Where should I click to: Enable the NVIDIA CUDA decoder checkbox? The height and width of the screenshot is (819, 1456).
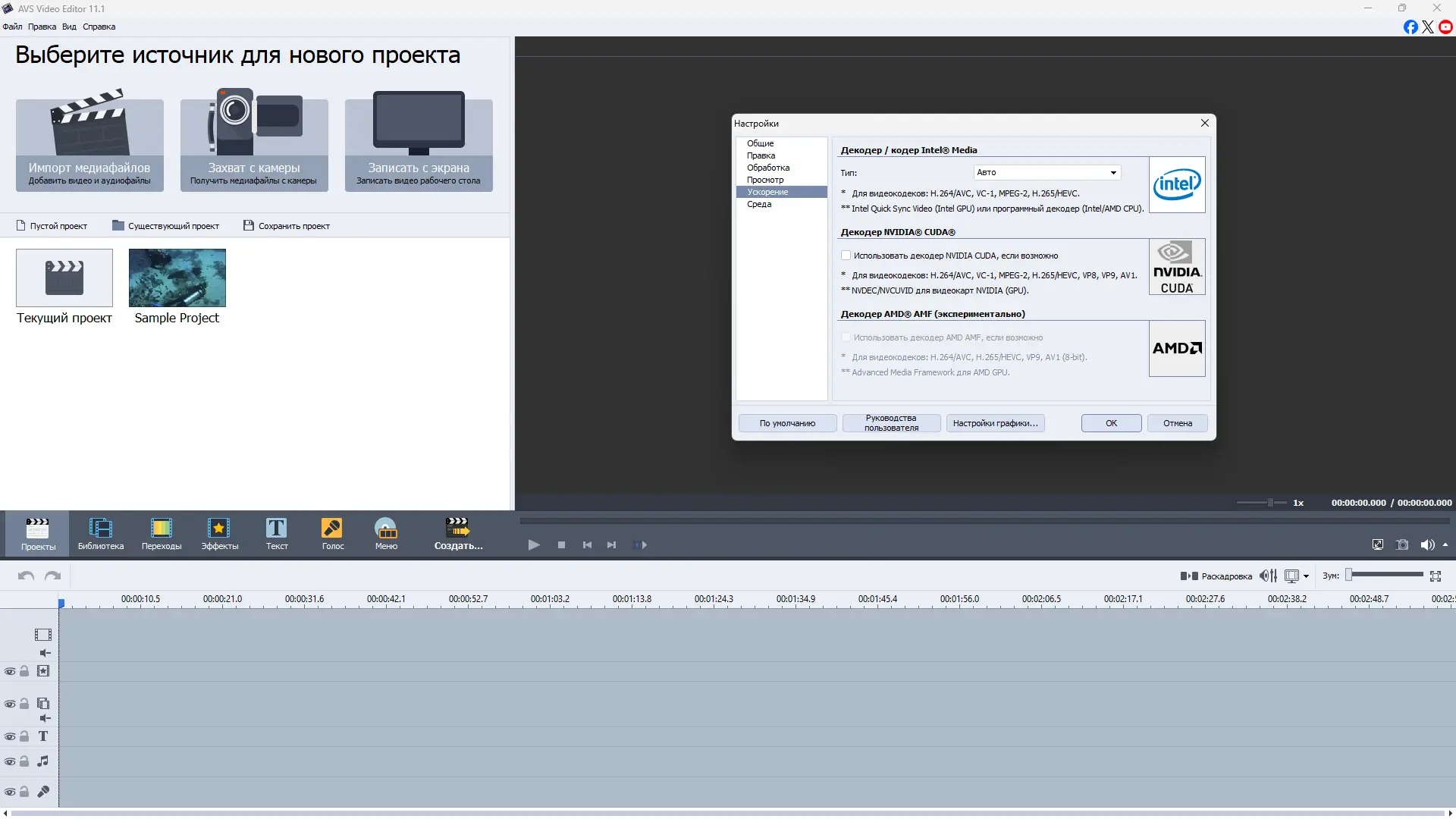tap(846, 256)
